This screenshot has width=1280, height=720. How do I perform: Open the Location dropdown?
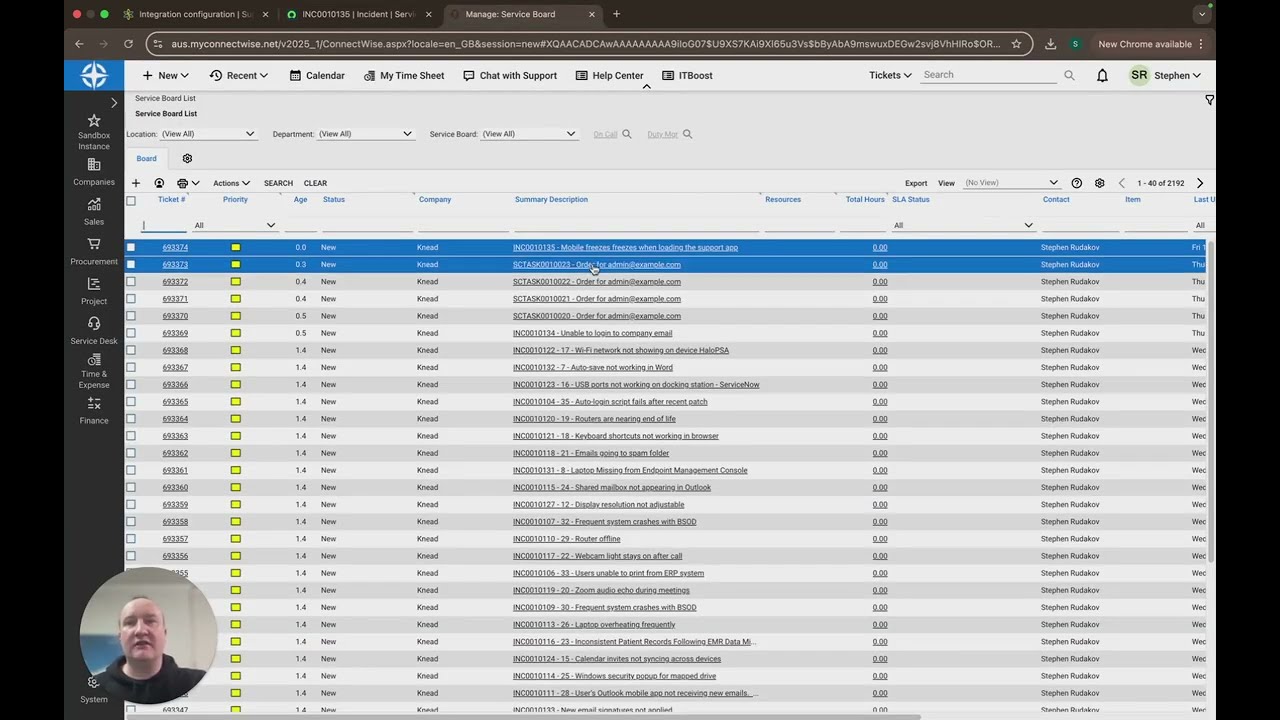pos(208,134)
